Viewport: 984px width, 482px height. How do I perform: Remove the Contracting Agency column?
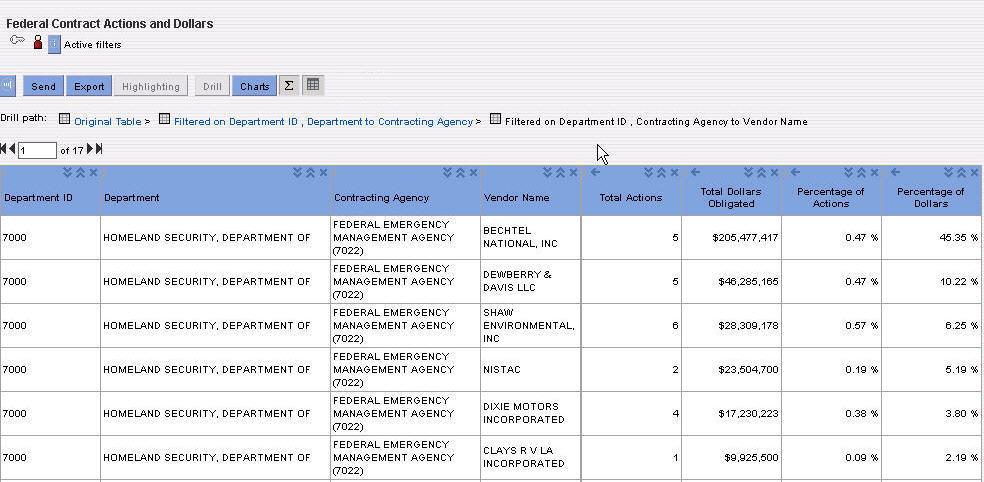tap(473, 173)
